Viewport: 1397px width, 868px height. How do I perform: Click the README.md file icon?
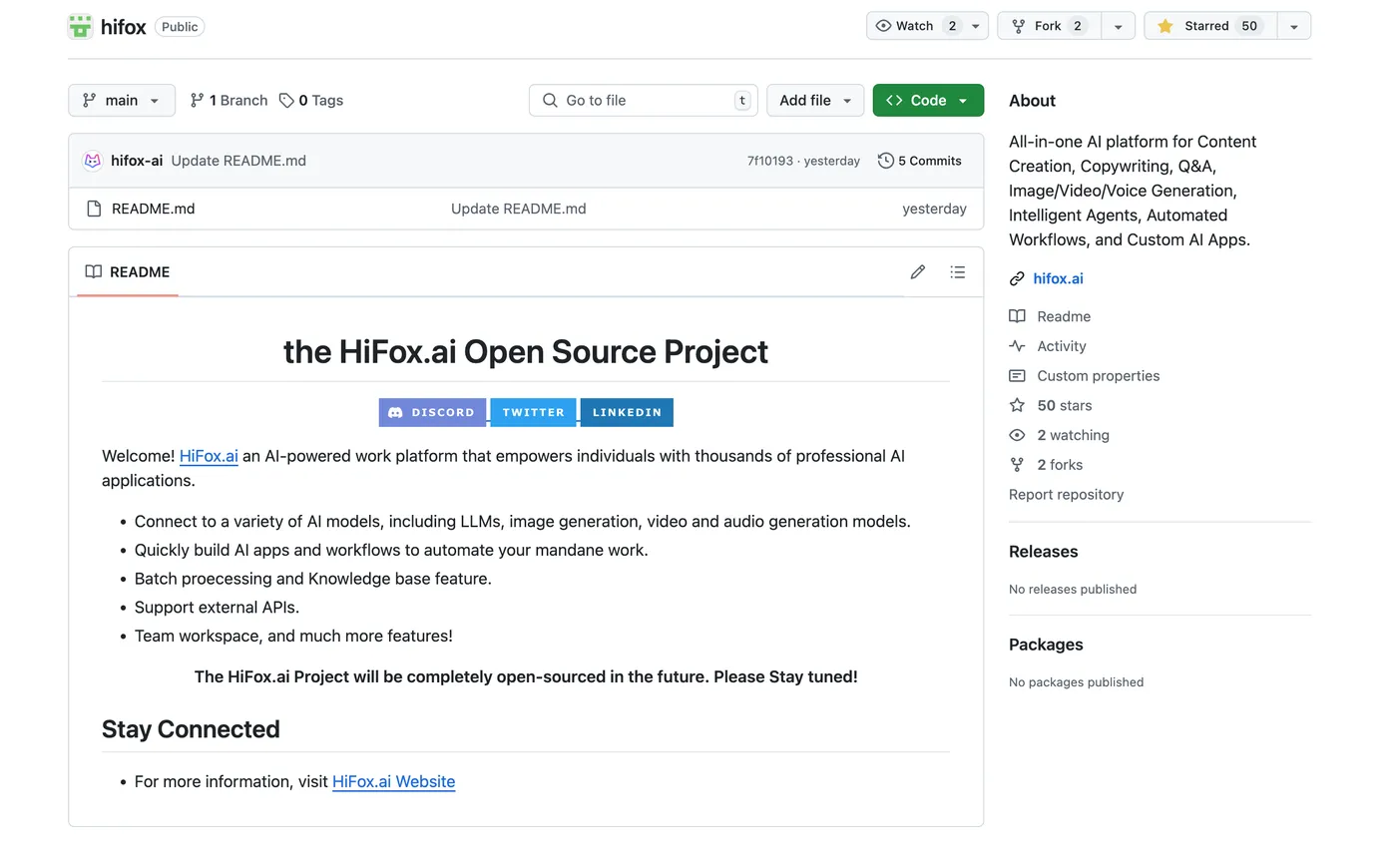[94, 209]
